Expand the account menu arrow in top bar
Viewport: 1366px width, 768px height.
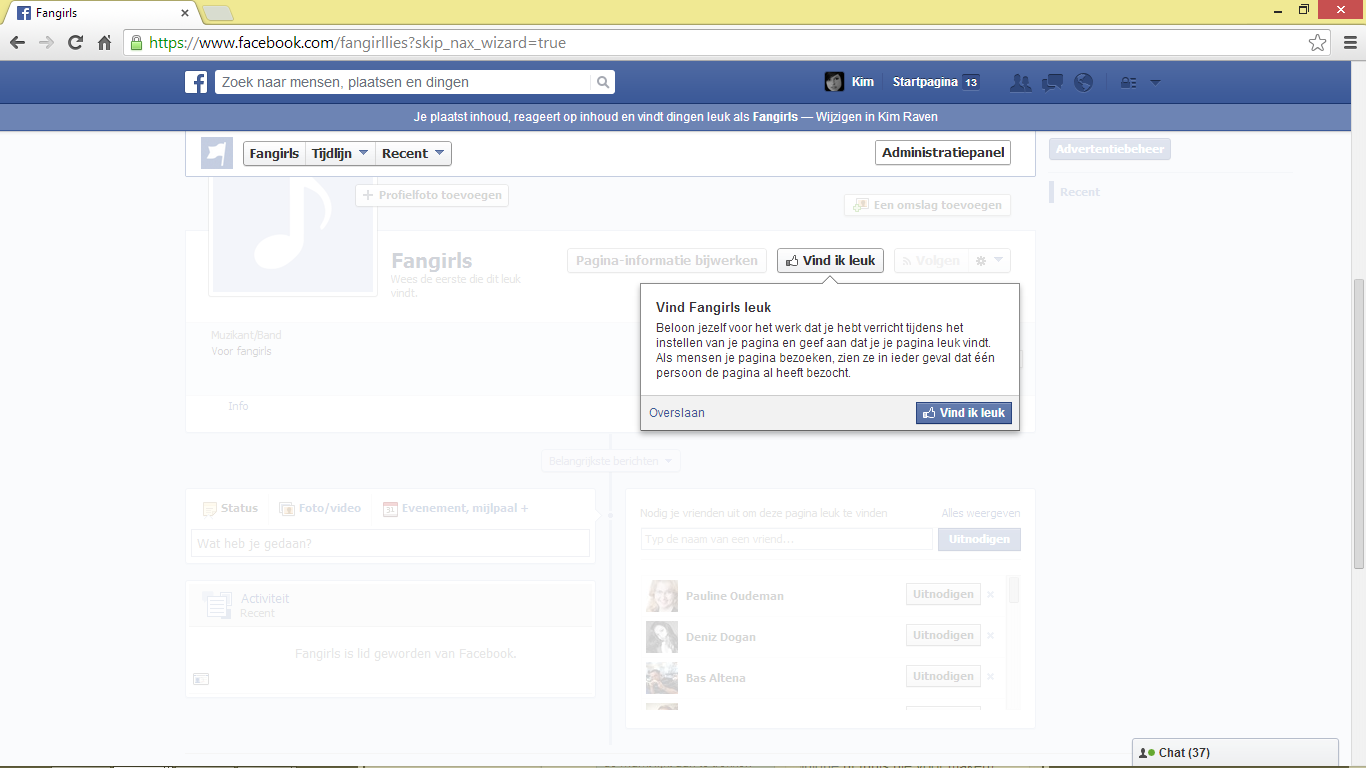(1155, 83)
